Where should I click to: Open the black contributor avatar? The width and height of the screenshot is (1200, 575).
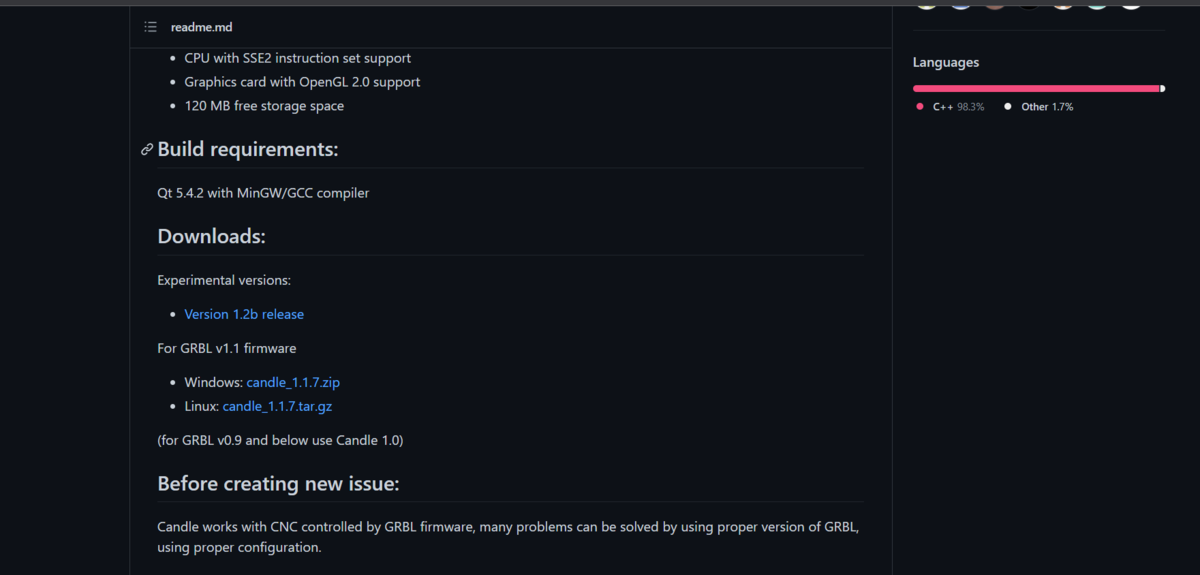[x=1029, y=6]
